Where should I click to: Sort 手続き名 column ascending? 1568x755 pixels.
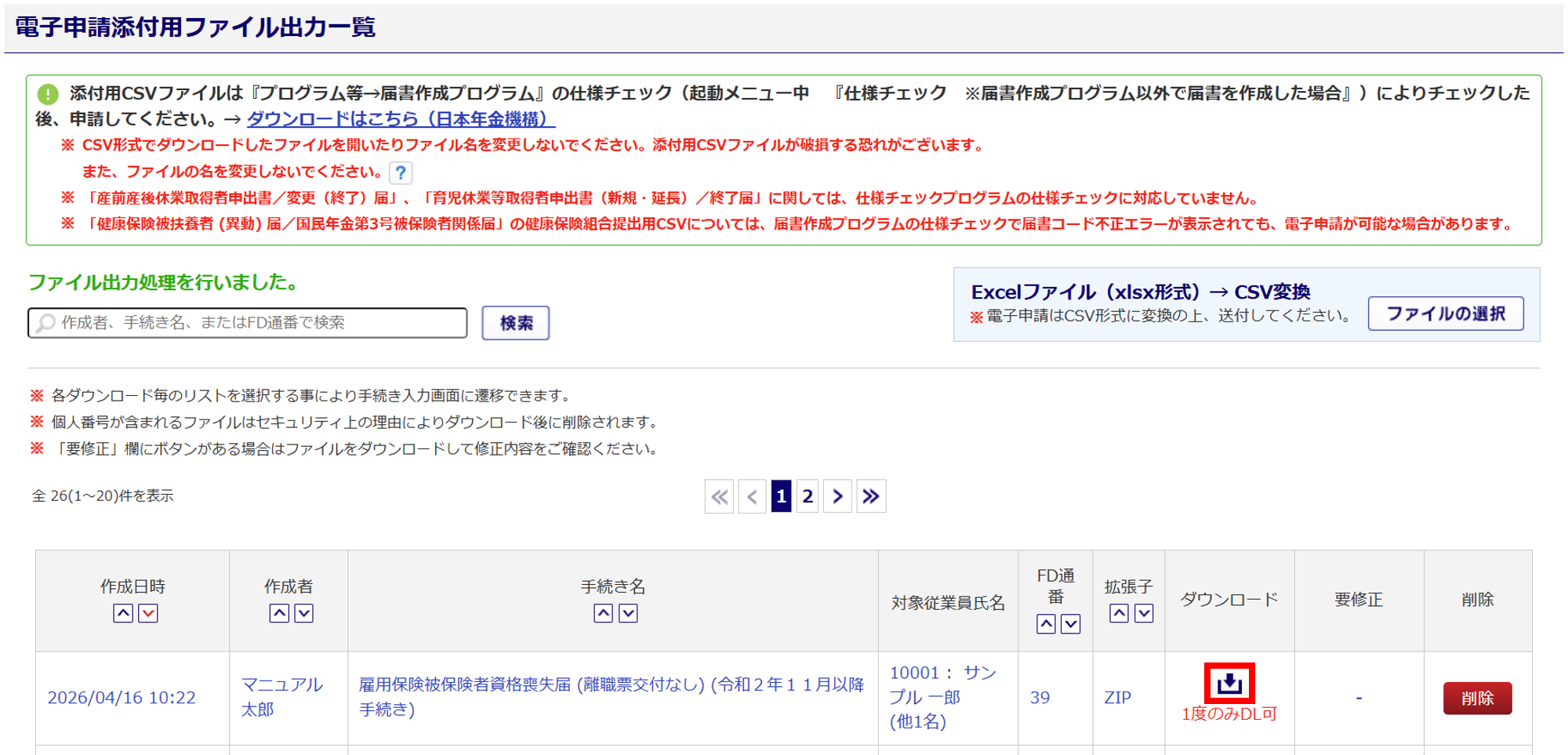coord(603,613)
